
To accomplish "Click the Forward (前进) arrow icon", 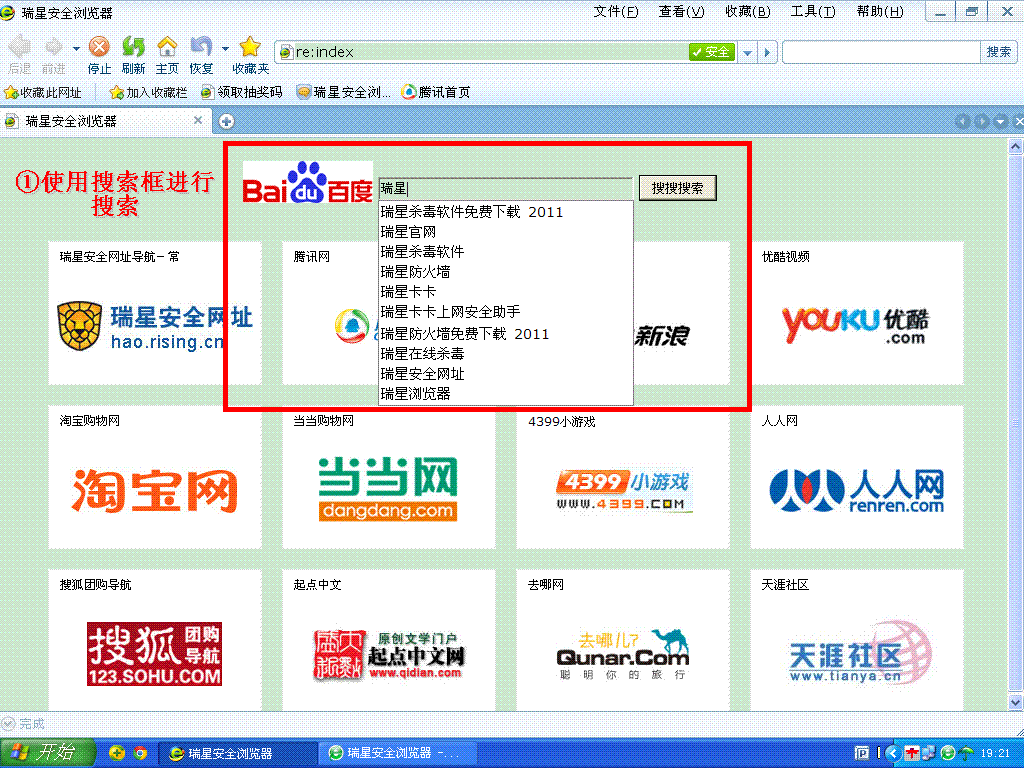I will [x=54, y=46].
